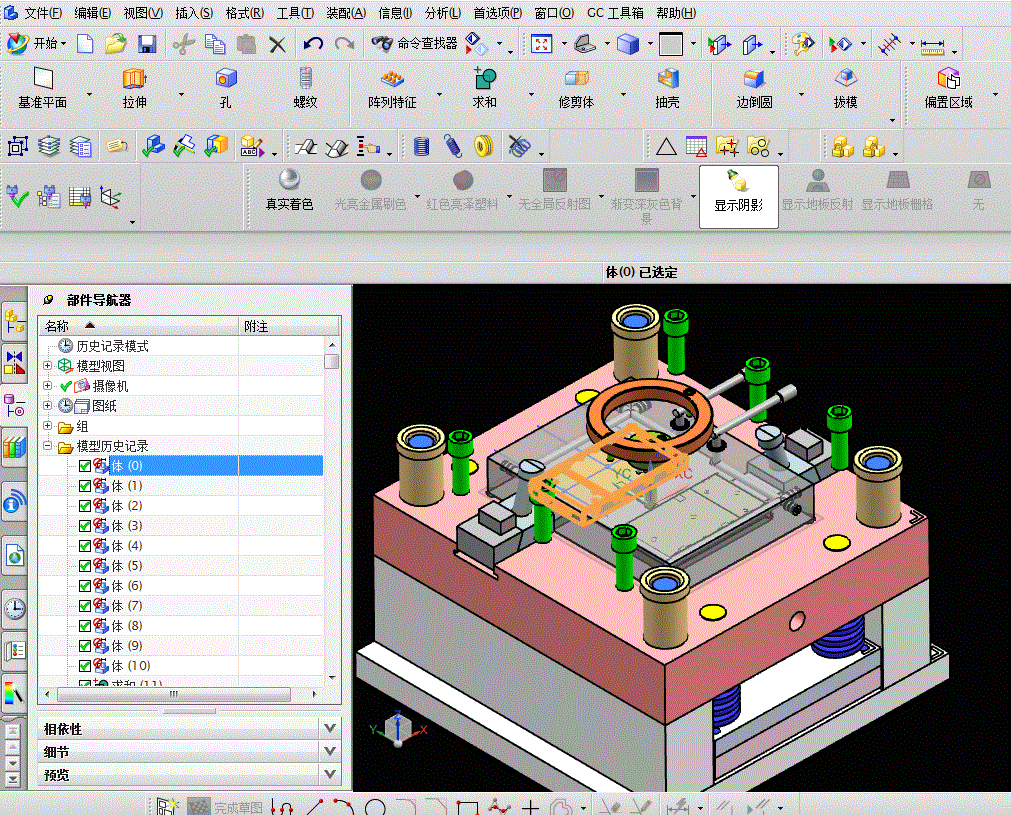Image resolution: width=1011 pixels, height=815 pixels.
Task: Sort by the 名称 column header
Action: (x=138, y=326)
